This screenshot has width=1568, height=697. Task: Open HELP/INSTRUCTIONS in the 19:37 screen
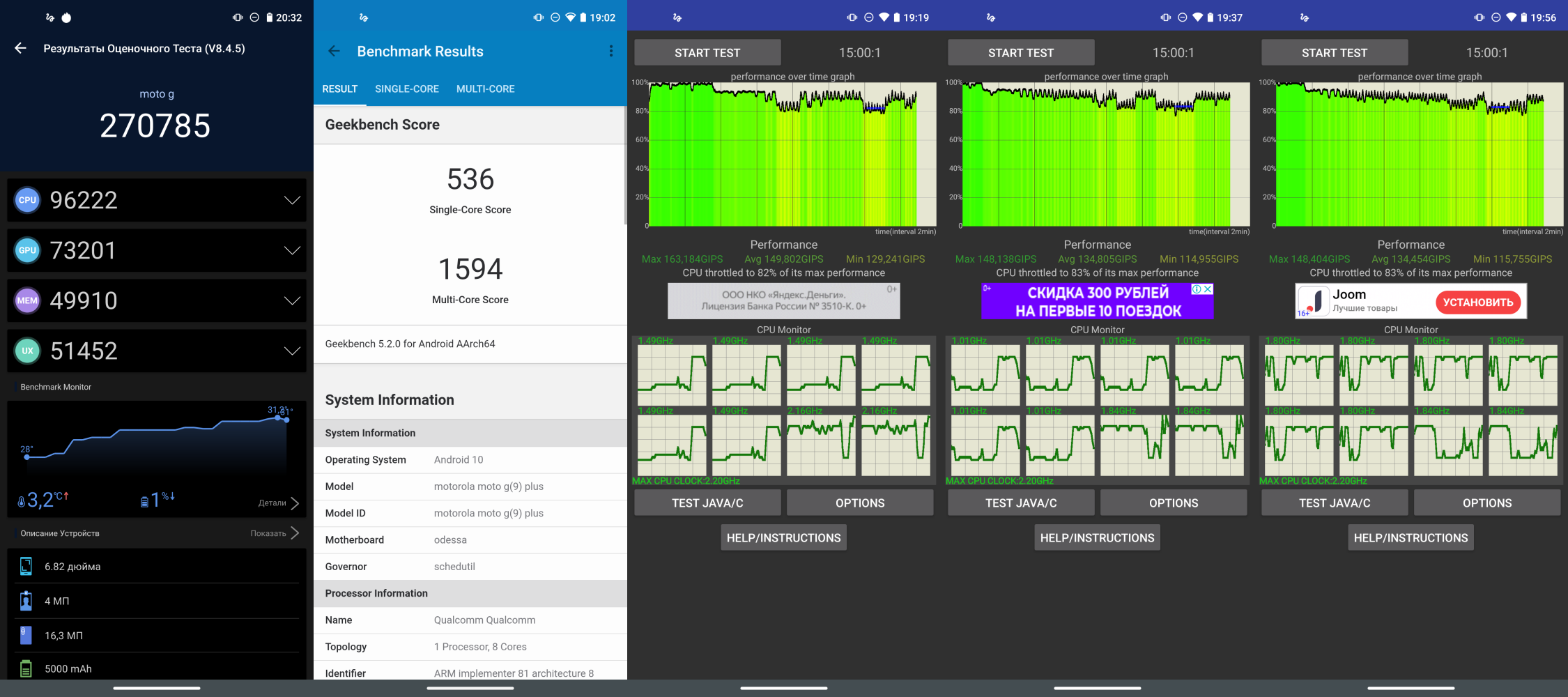point(1098,537)
